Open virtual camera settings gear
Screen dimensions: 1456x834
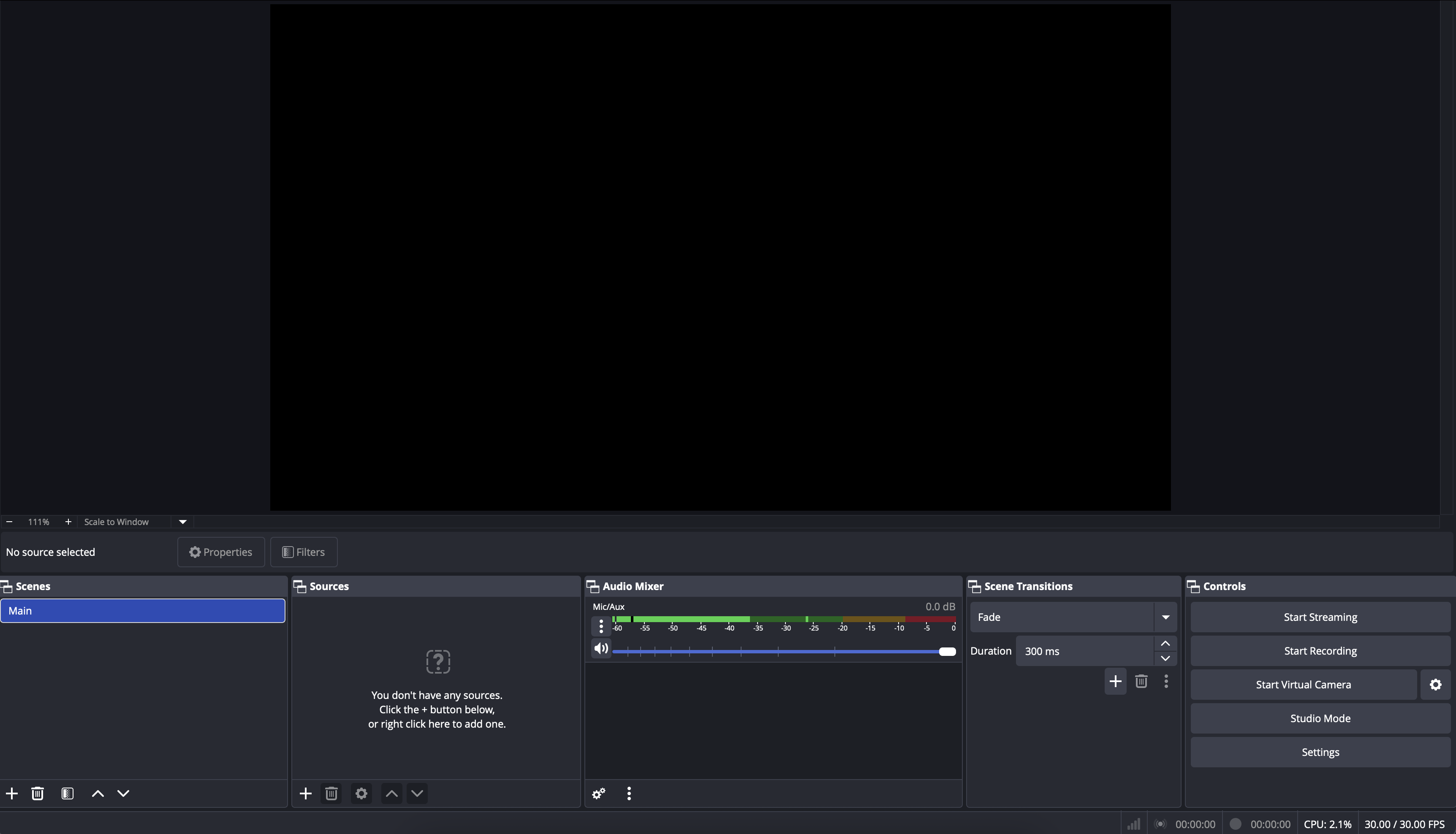point(1435,685)
